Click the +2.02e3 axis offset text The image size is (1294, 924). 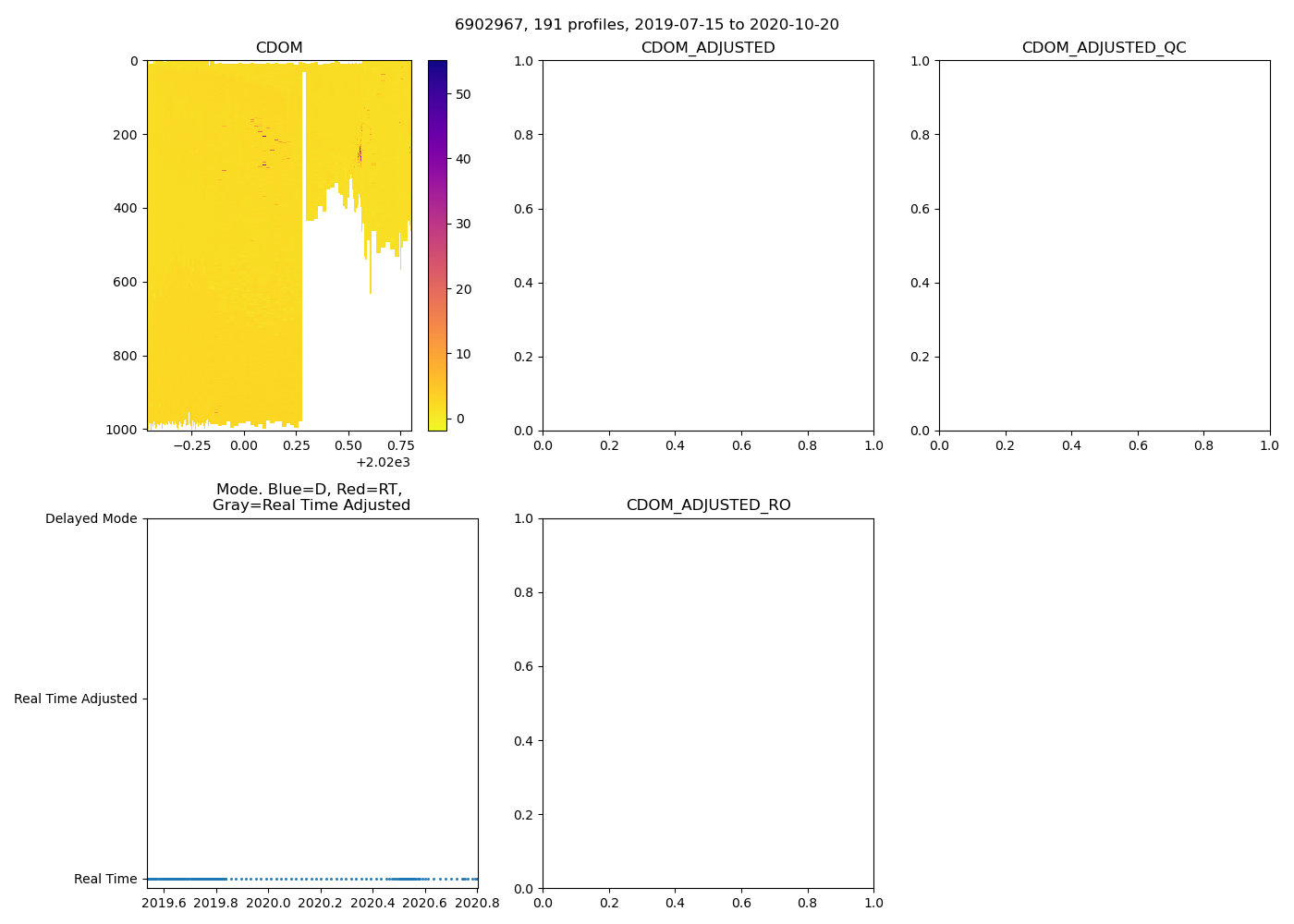coord(383,463)
